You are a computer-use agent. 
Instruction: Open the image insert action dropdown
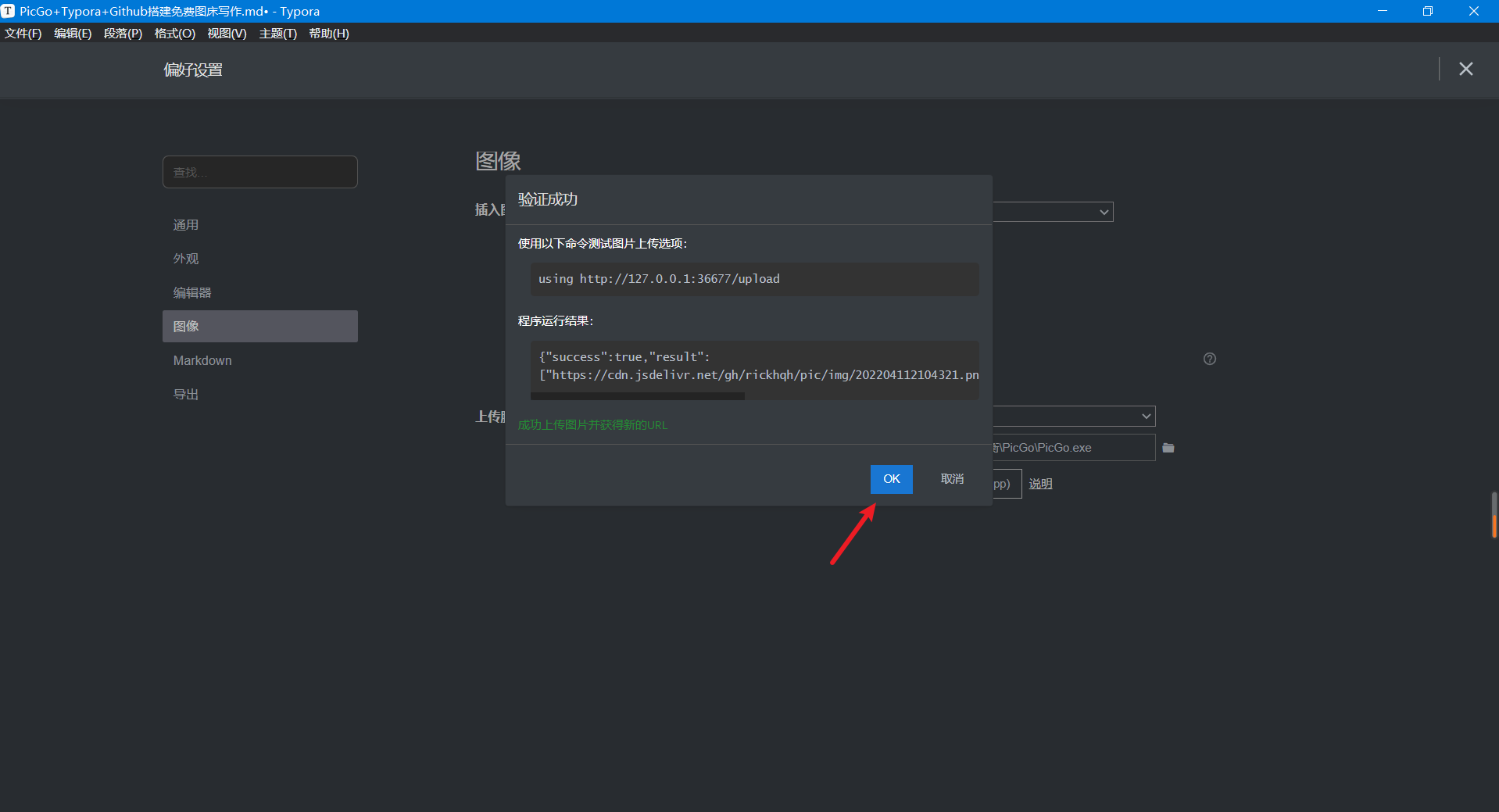pos(1053,212)
